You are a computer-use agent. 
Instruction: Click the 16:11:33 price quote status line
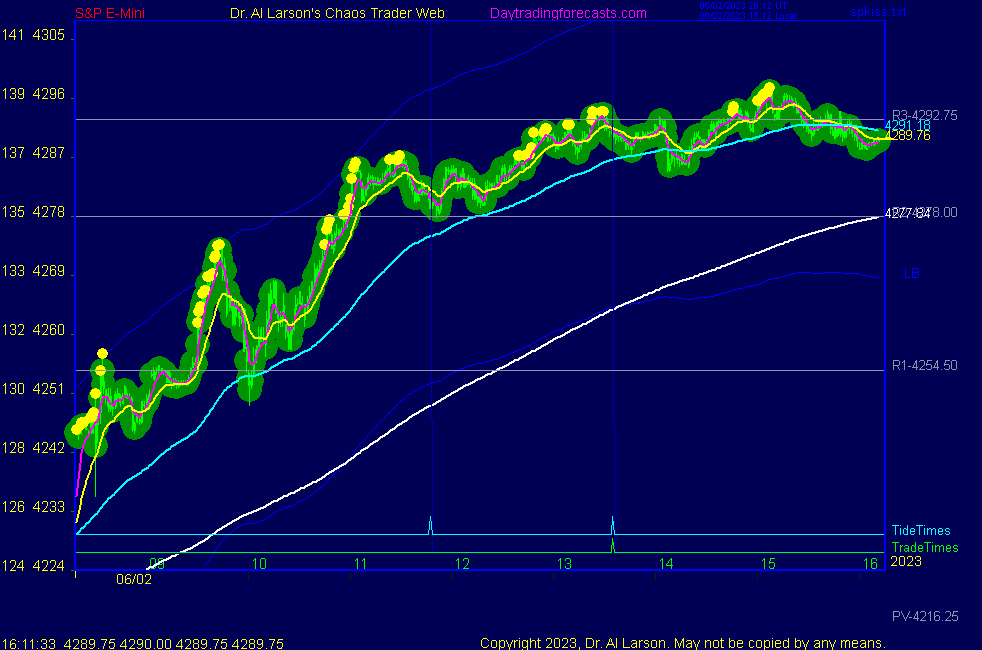point(143,643)
